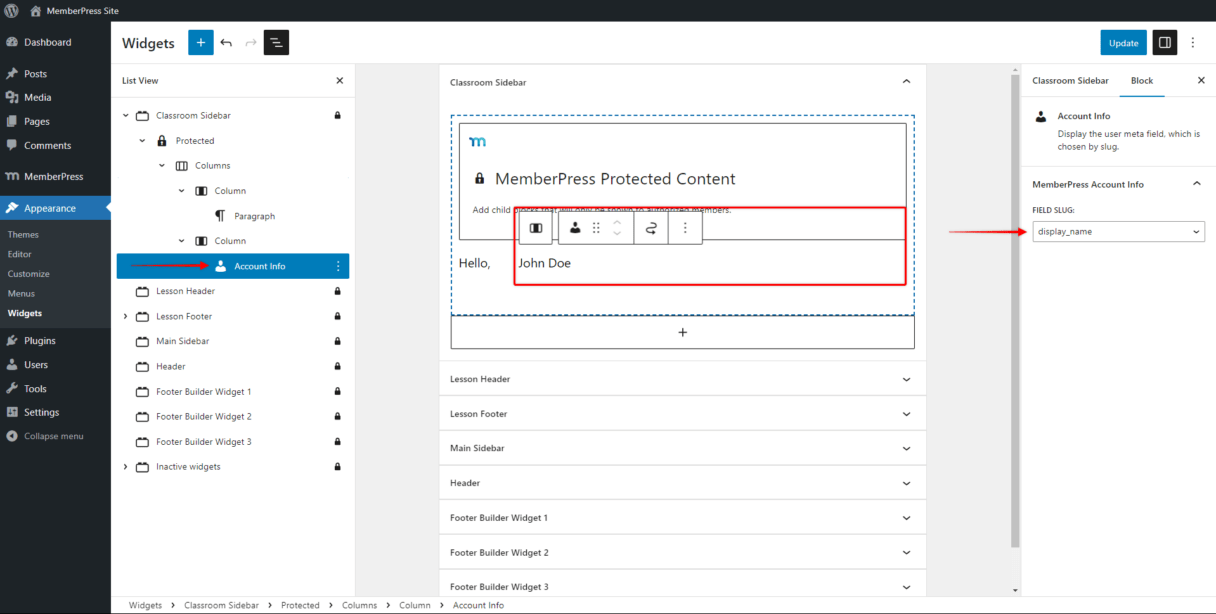Click Columns in the bottom breadcrumb
The width and height of the screenshot is (1216, 614).
tap(360, 605)
